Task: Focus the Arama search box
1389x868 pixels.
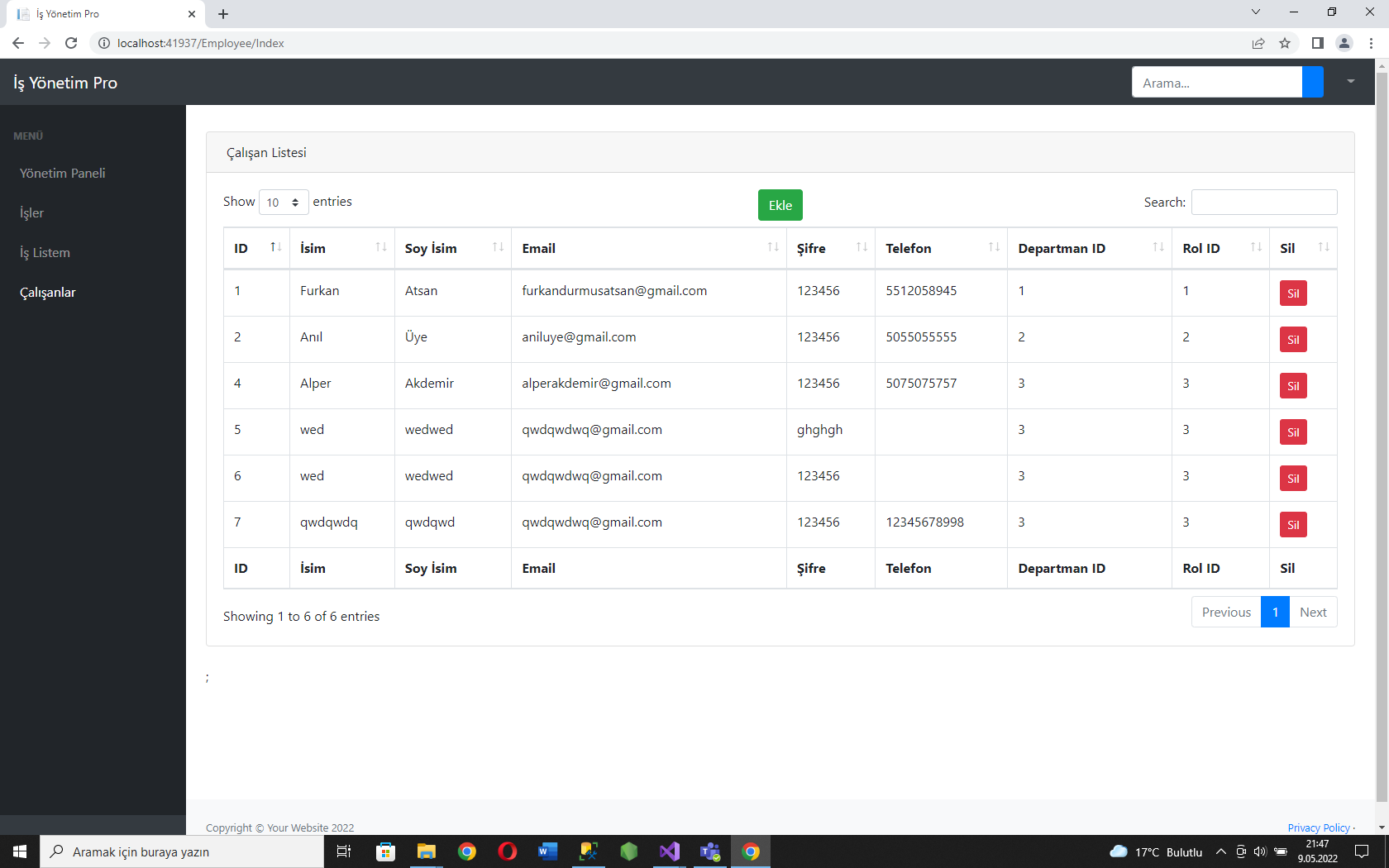Action: (1217, 82)
